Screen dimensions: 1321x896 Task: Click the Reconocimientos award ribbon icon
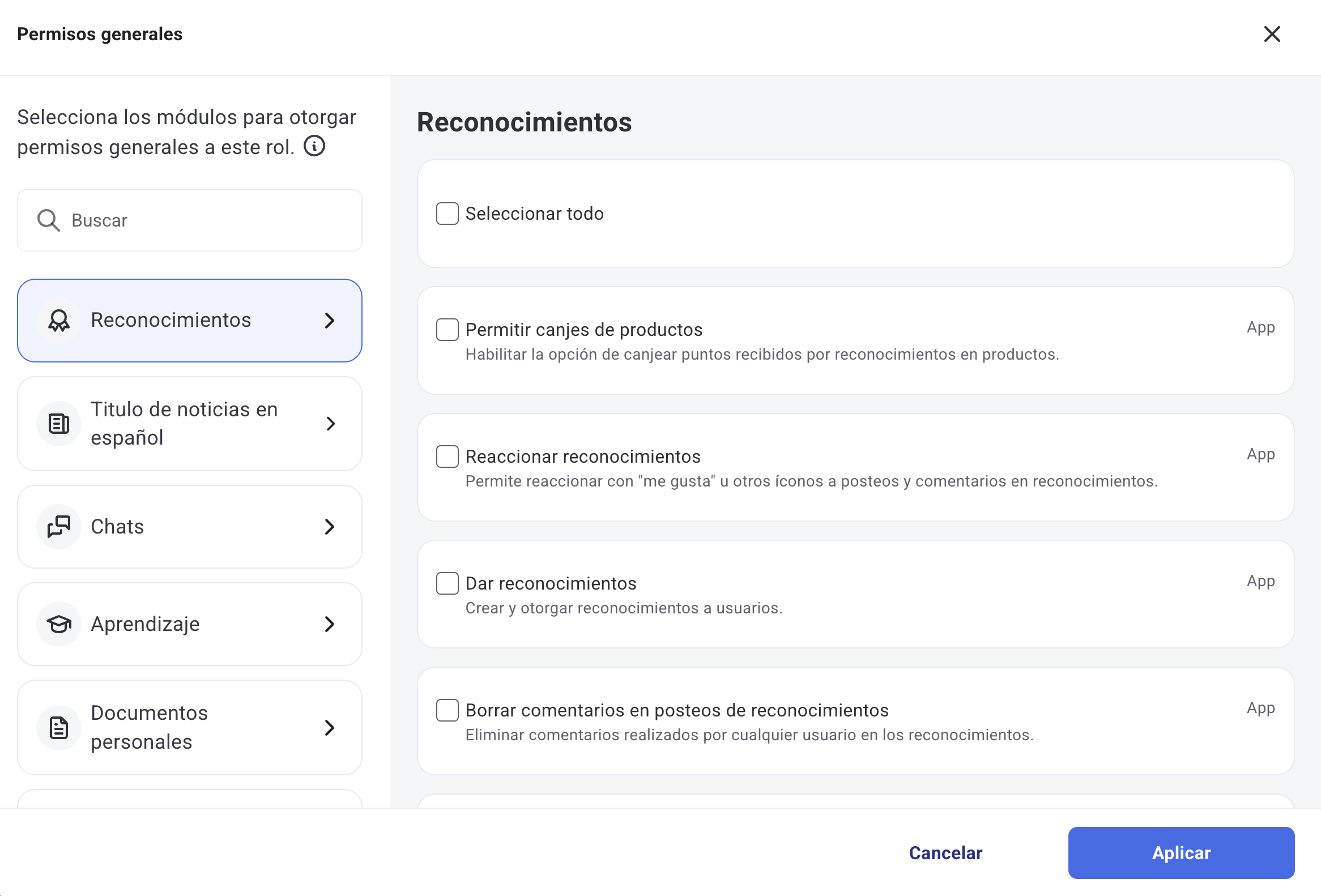pyautogui.click(x=59, y=321)
